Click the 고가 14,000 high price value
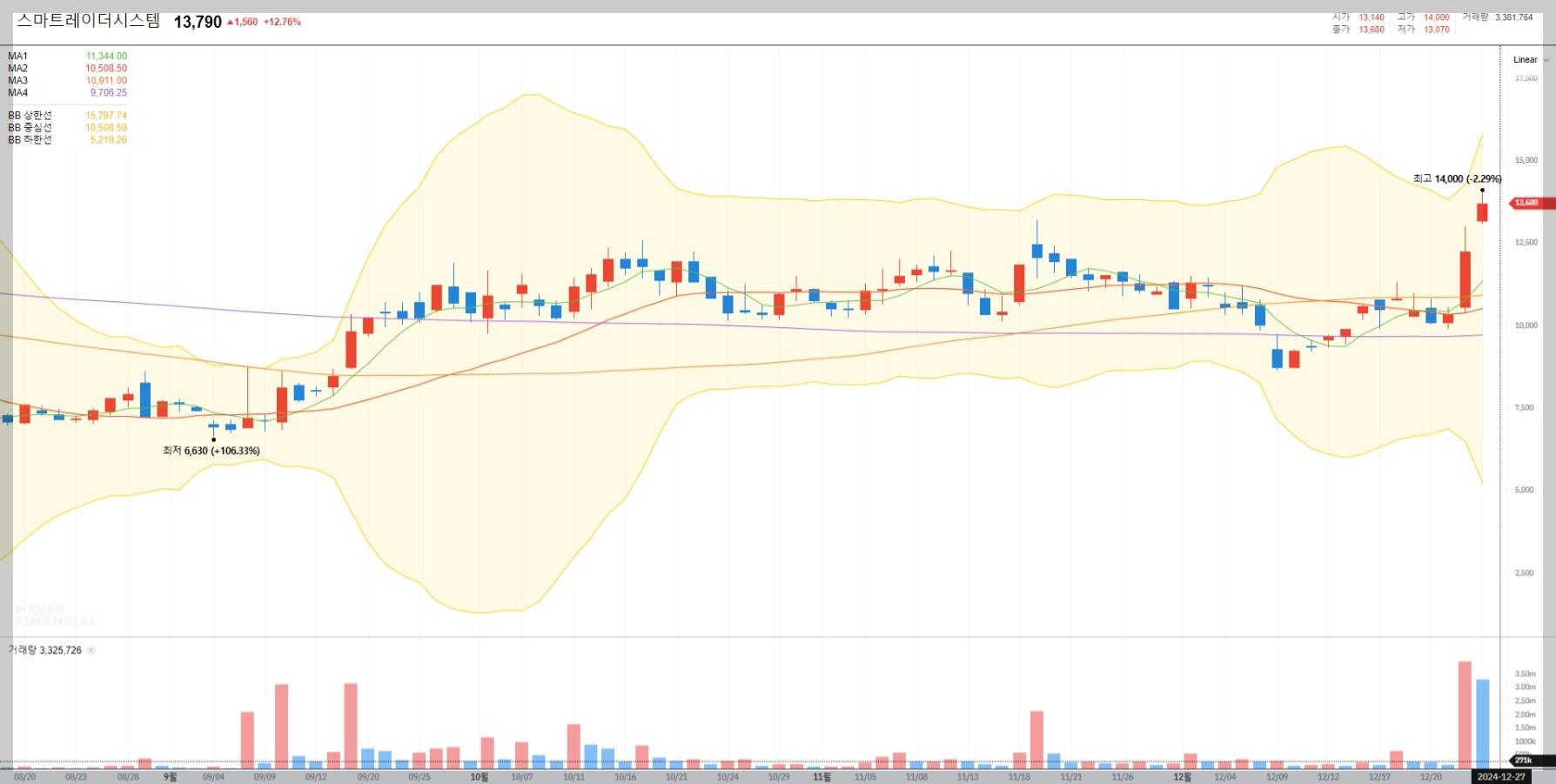Image resolution: width=1556 pixels, height=784 pixels. click(1437, 17)
